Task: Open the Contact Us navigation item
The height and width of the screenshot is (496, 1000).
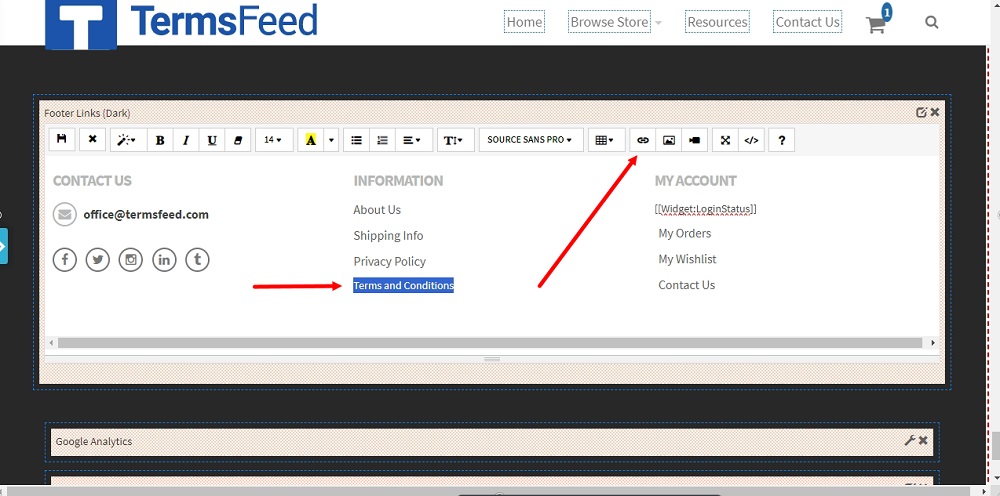Action: coord(807,22)
